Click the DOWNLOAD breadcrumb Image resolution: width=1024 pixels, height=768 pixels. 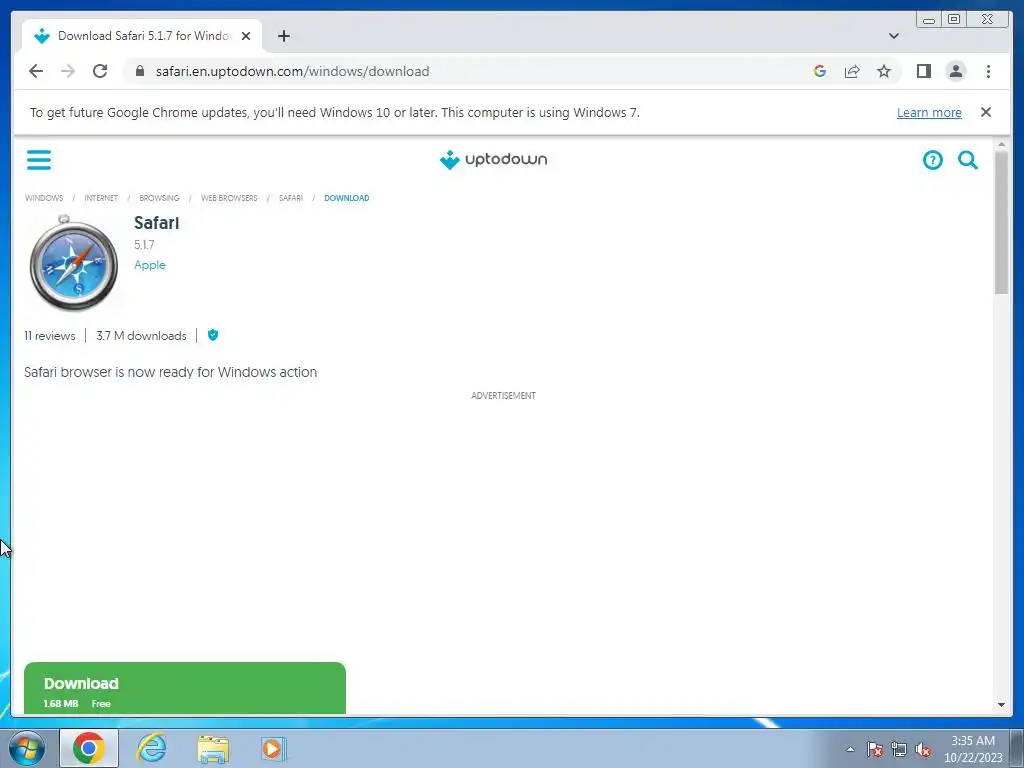[x=347, y=198]
